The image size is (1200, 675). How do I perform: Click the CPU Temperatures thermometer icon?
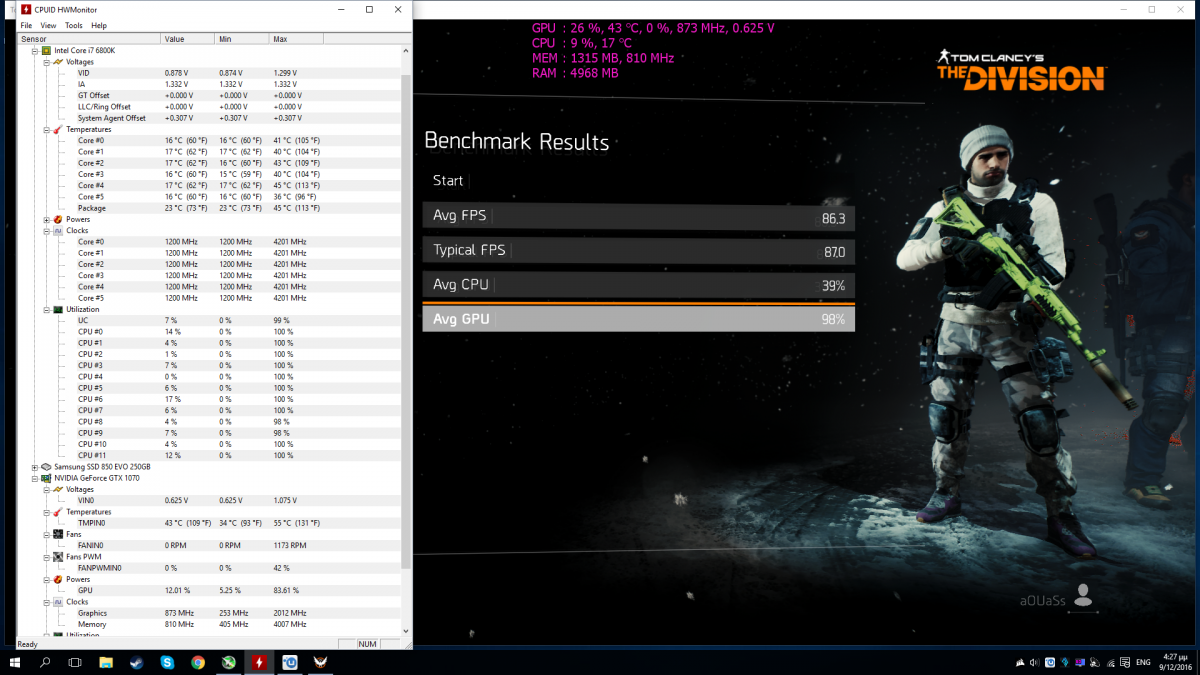click(x=57, y=129)
